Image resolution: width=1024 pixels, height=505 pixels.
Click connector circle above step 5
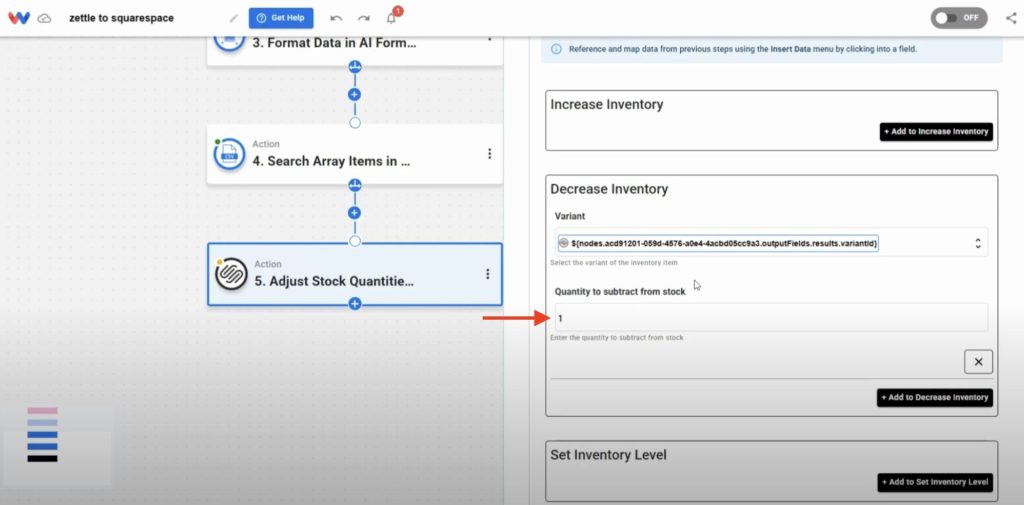click(x=355, y=241)
